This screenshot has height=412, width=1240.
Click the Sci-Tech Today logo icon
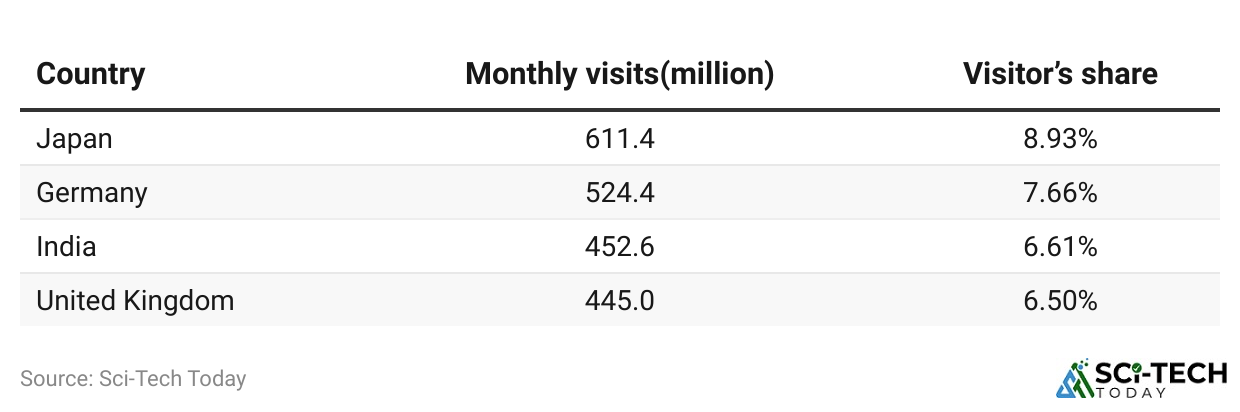click(x=1074, y=378)
